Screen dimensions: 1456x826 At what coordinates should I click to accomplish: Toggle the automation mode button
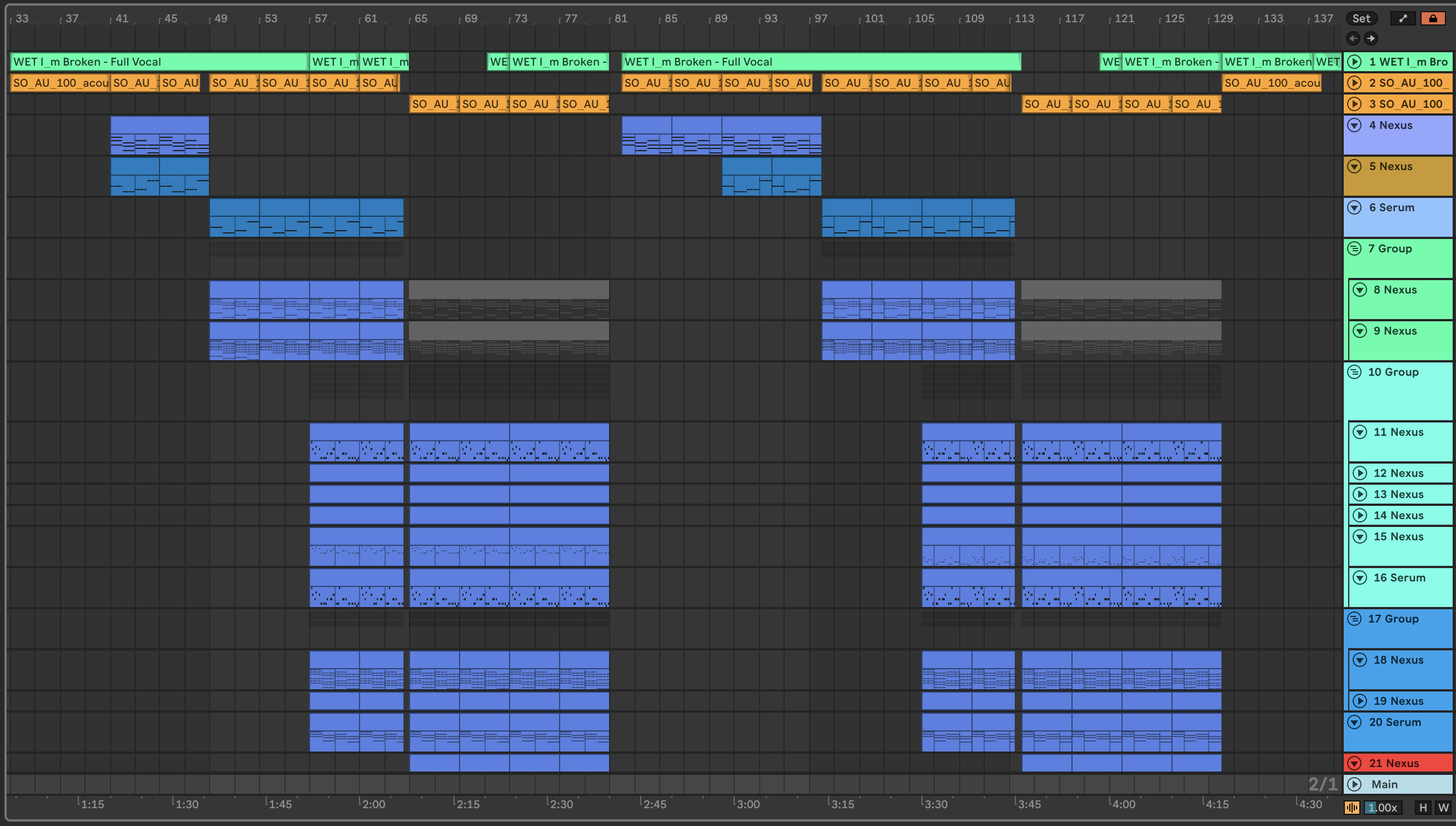point(1403,18)
